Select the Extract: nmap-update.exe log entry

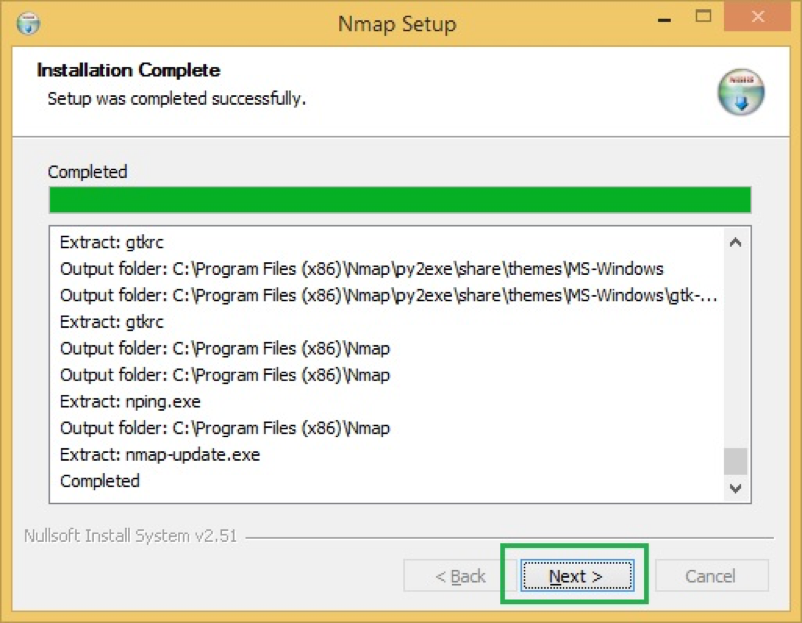160,454
